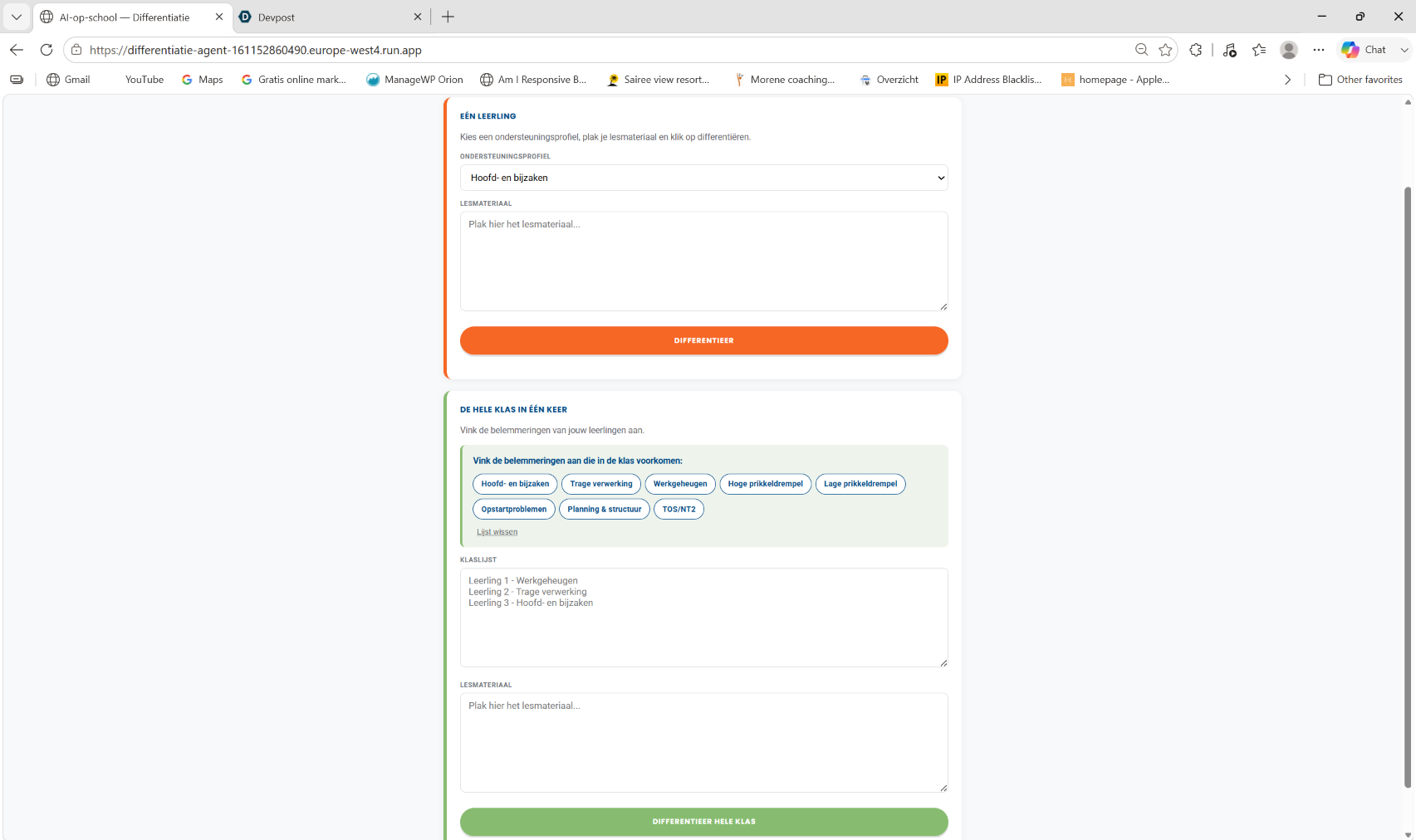Viewport: 1416px width, 840px height.
Task: Open Settings and more ellipsis menu
Action: point(1319,50)
